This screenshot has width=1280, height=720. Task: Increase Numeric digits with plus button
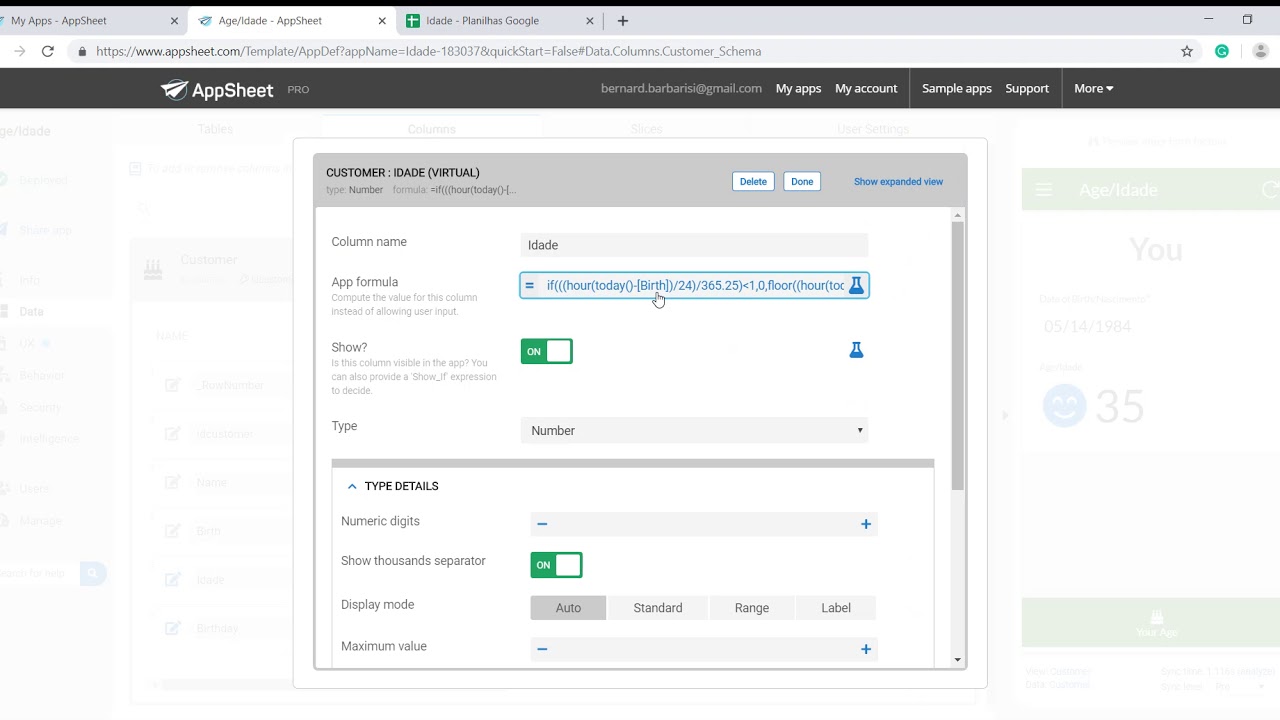(866, 524)
